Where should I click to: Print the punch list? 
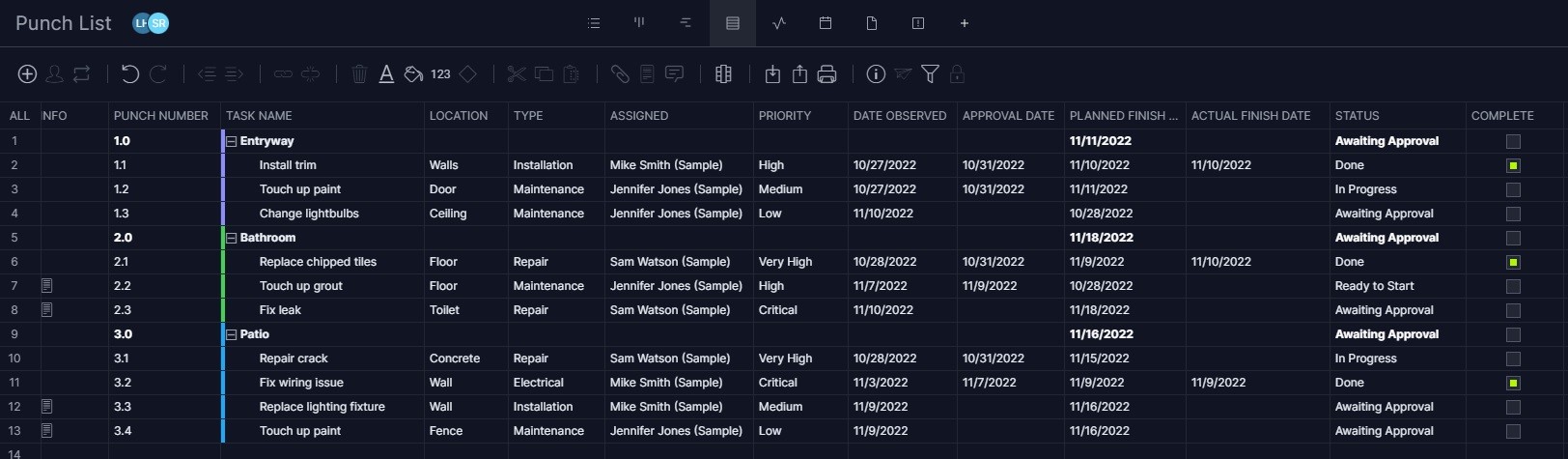pos(826,74)
